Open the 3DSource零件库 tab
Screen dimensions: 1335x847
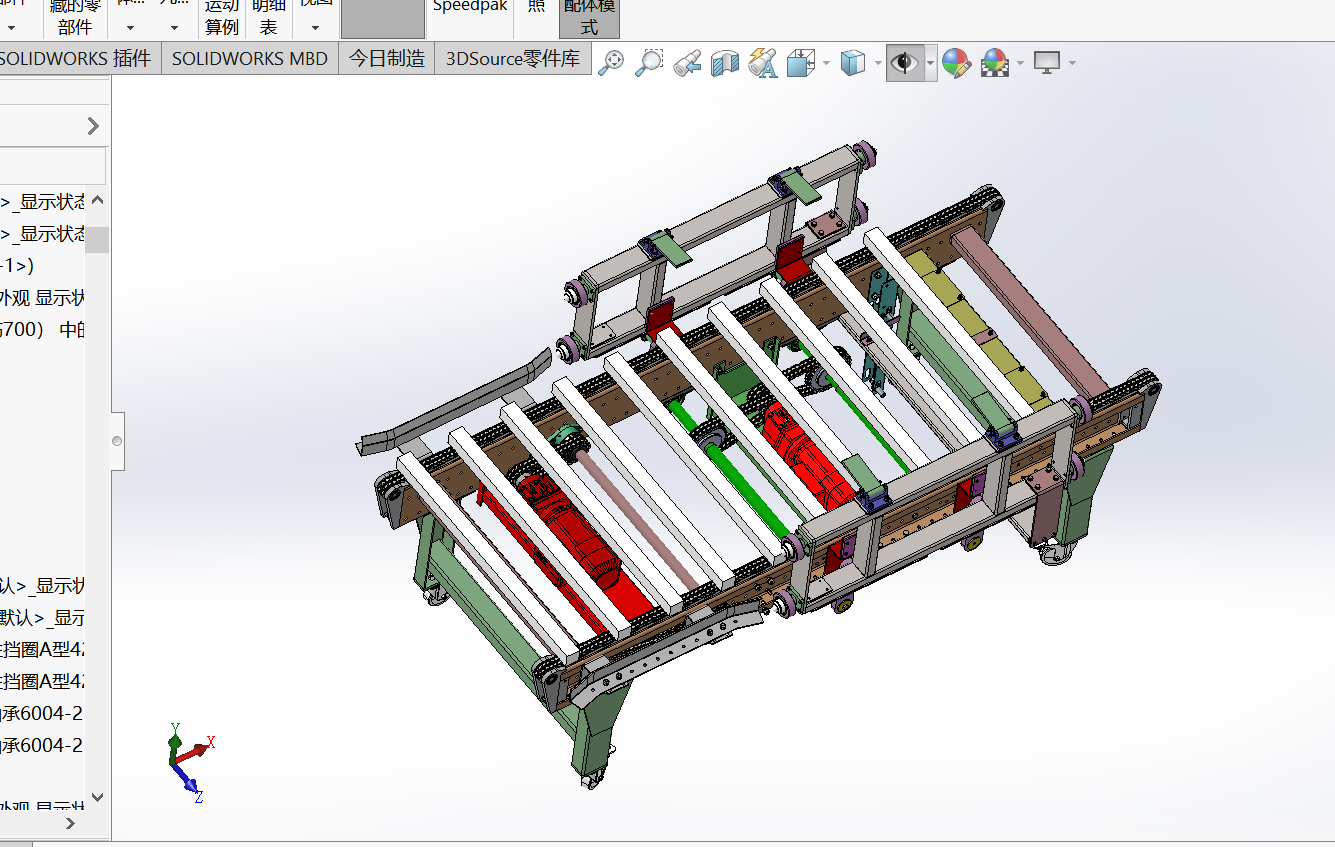coord(513,59)
